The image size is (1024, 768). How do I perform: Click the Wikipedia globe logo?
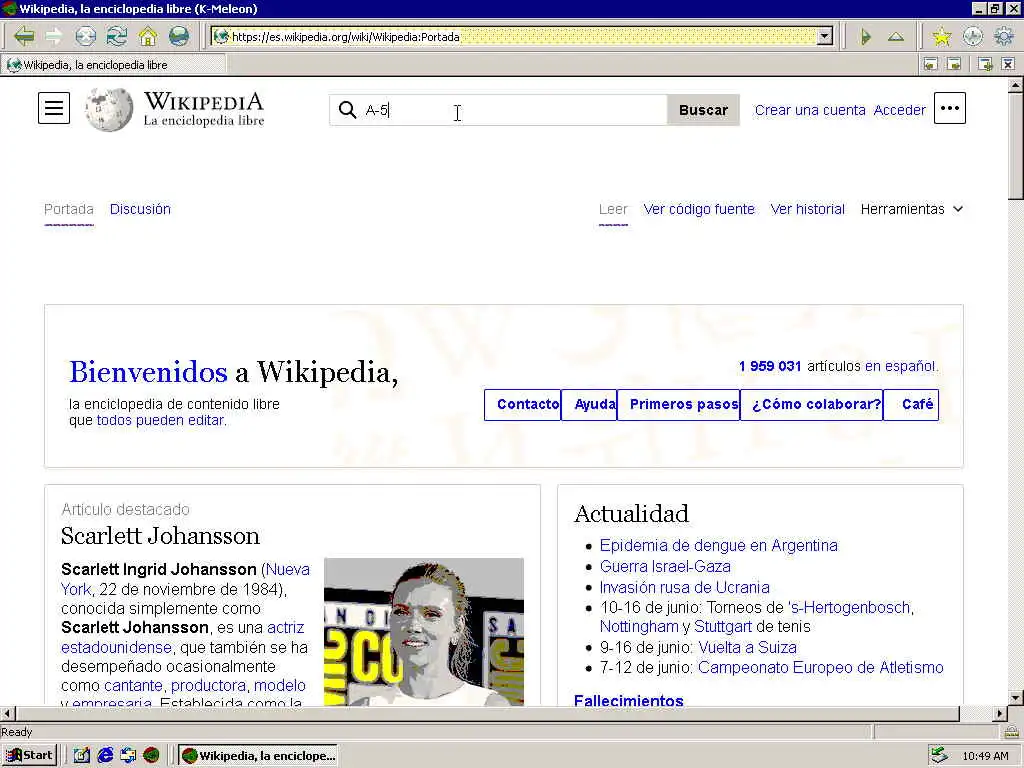coord(109,109)
